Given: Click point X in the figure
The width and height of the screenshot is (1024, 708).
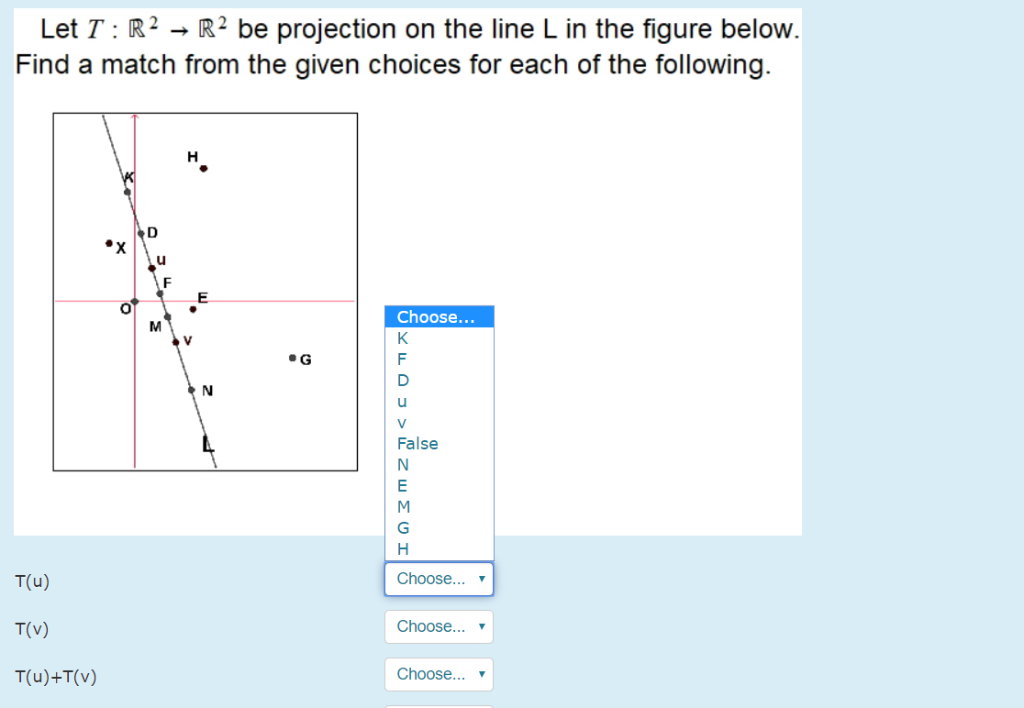Looking at the screenshot, I should (x=110, y=241).
